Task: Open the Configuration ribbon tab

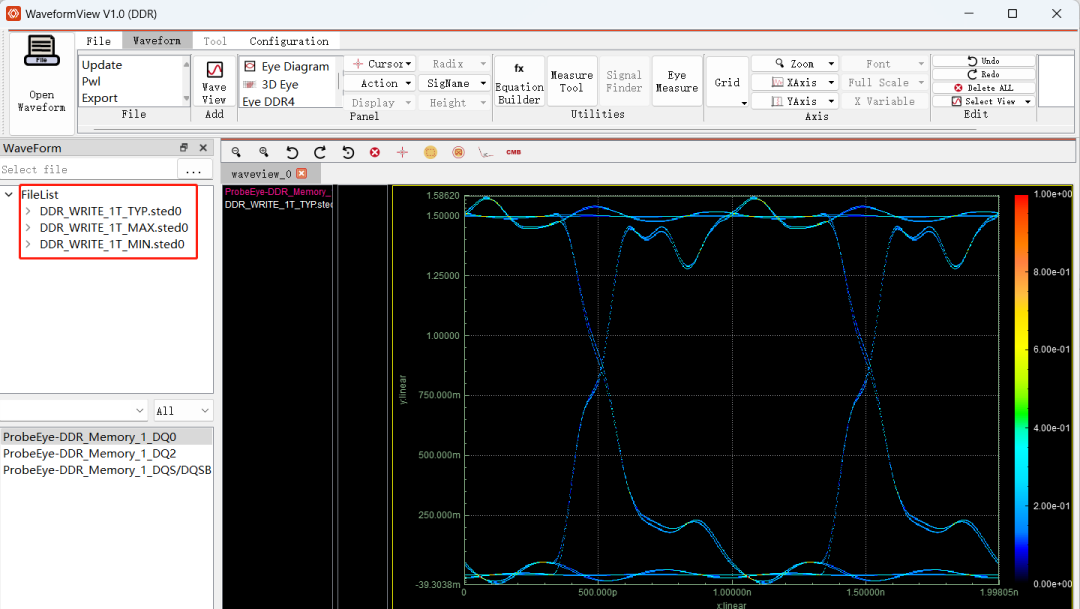Action: coord(289,41)
